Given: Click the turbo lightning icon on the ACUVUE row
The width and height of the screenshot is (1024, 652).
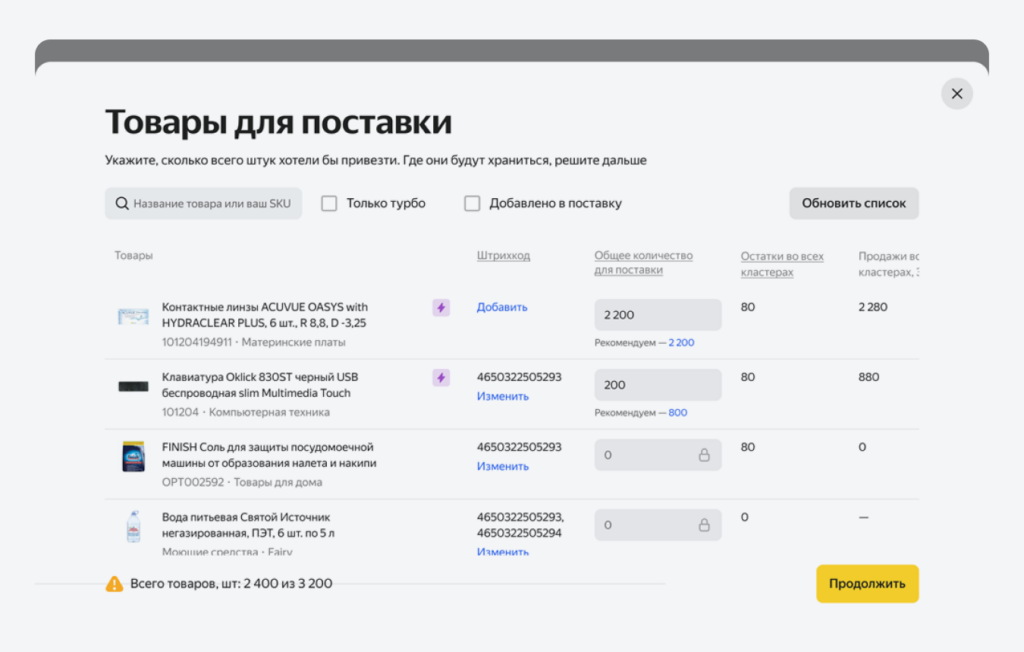Looking at the screenshot, I should (x=441, y=308).
